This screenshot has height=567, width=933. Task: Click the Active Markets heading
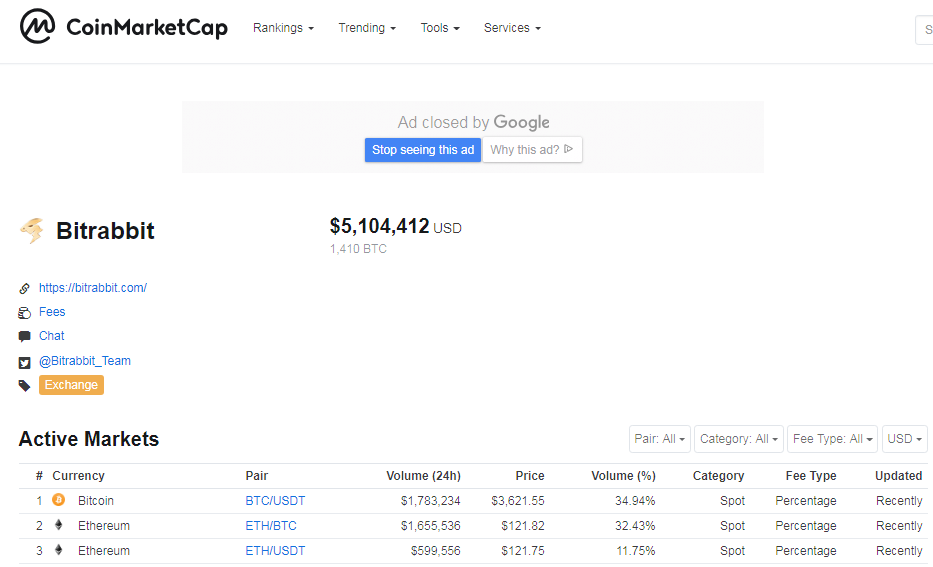[89, 439]
